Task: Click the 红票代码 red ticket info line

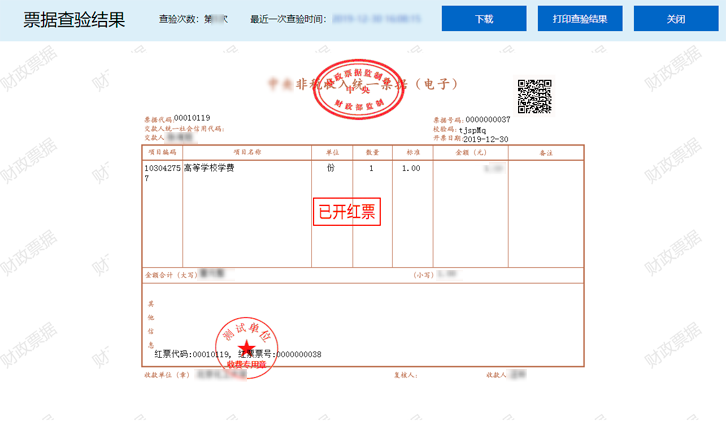Action: (x=238, y=354)
